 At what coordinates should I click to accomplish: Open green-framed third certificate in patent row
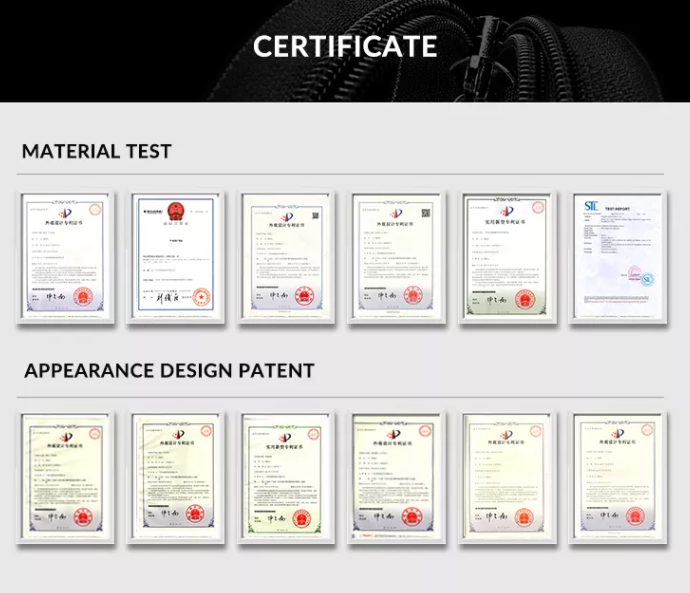pyautogui.click(x=286, y=477)
